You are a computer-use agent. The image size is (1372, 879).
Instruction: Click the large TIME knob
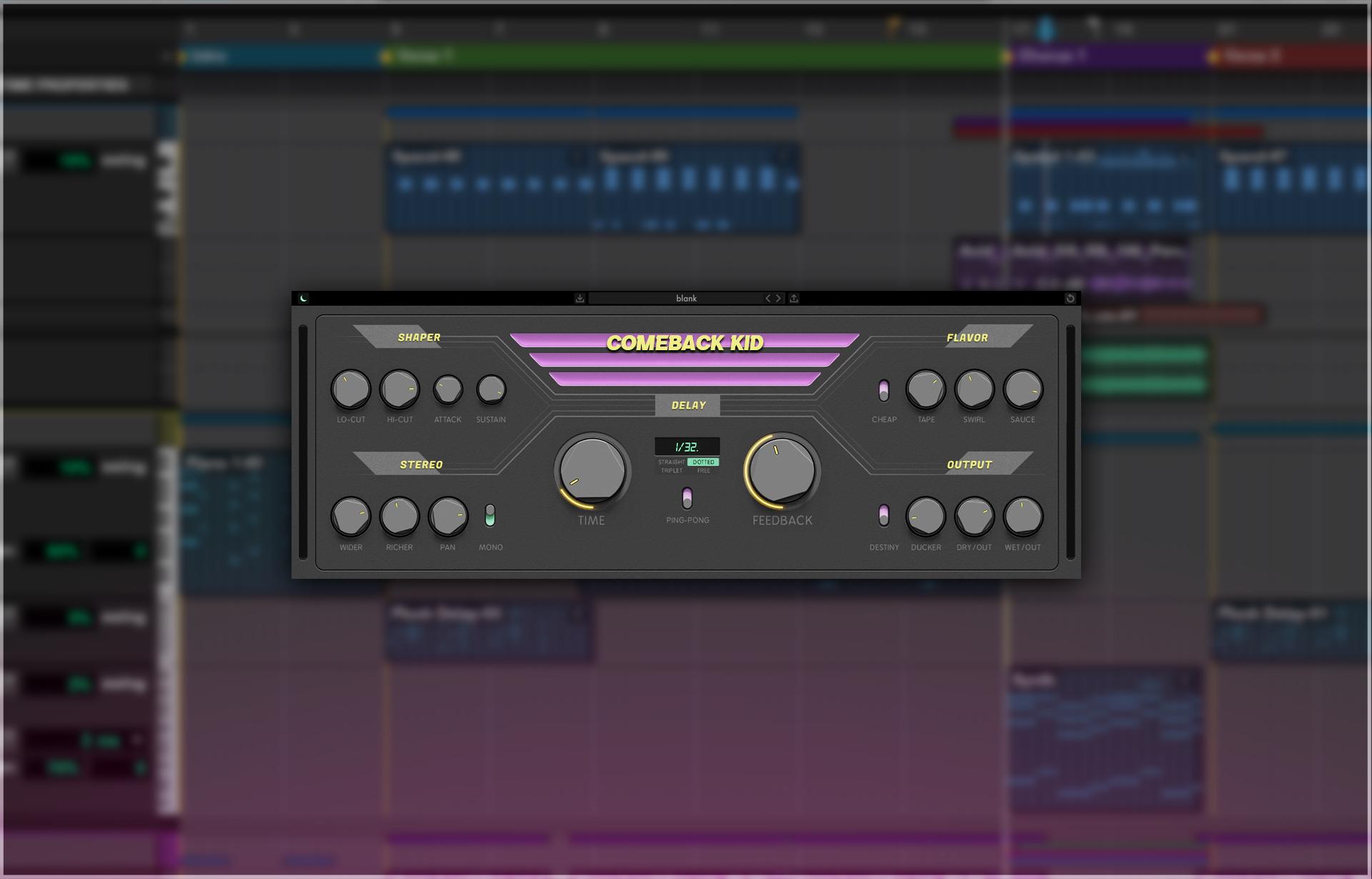[592, 470]
